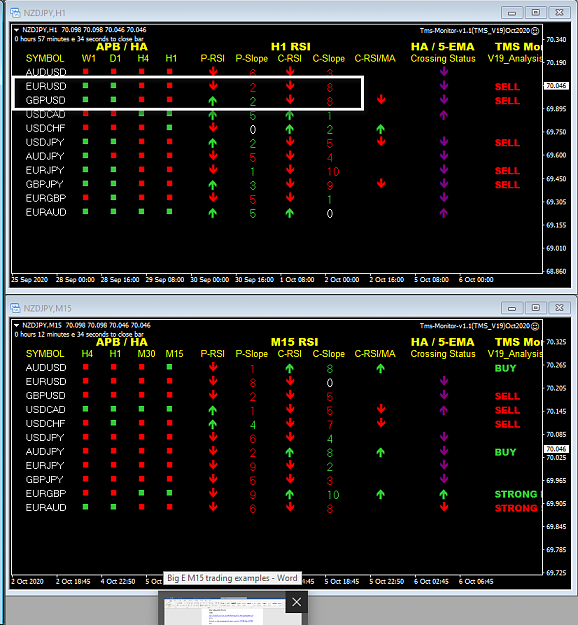Click '2 Oct 18:45' on M15 time axis
Screen dimensions: 578x625
pyautogui.click(x=73, y=582)
